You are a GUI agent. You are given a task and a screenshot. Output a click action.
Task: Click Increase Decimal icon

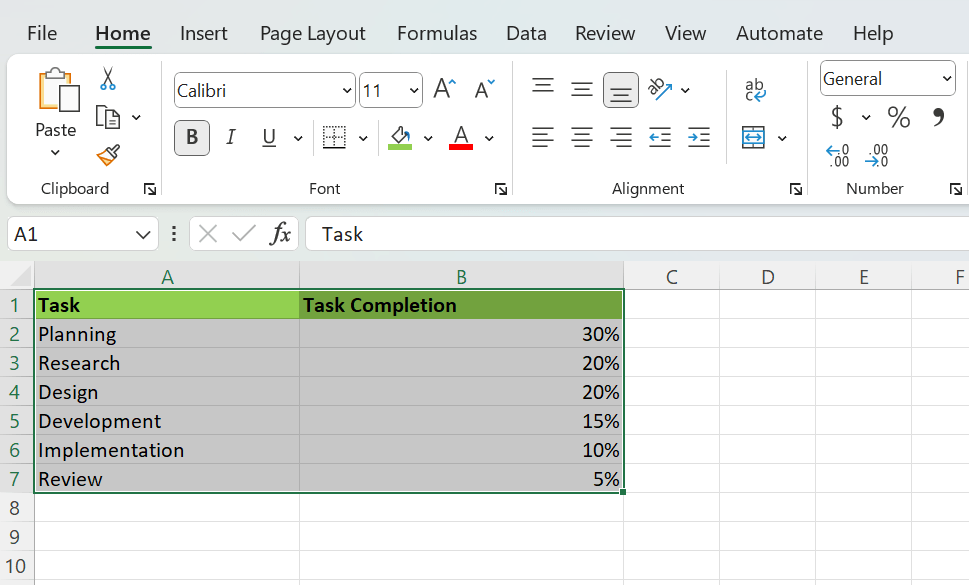point(837,155)
